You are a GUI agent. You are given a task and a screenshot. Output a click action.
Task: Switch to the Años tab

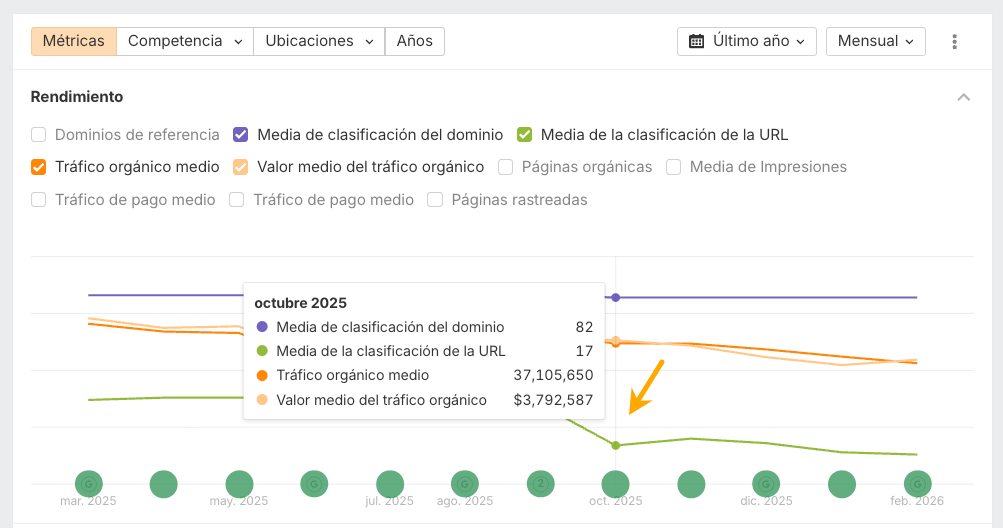pos(414,41)
